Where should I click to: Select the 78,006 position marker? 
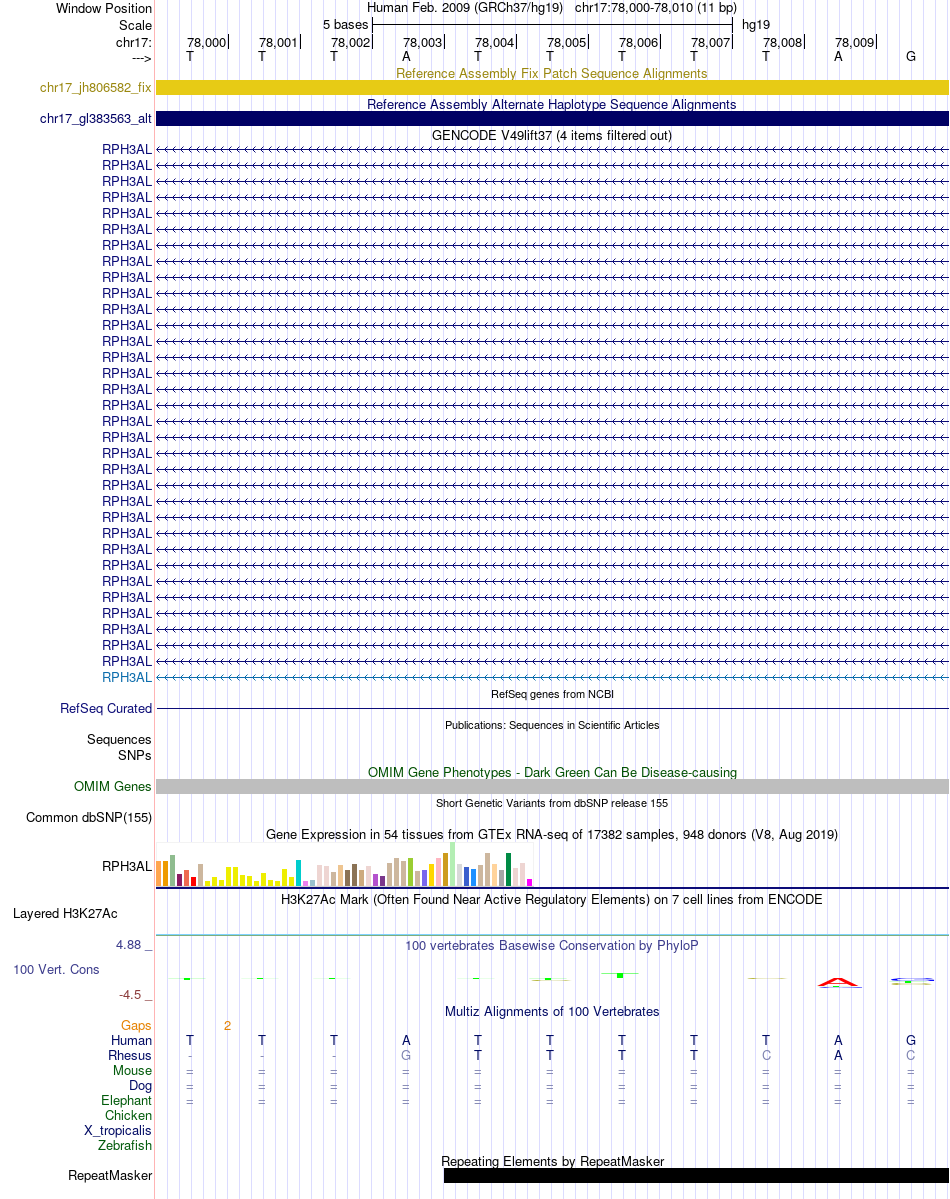(x=638, y=42)
